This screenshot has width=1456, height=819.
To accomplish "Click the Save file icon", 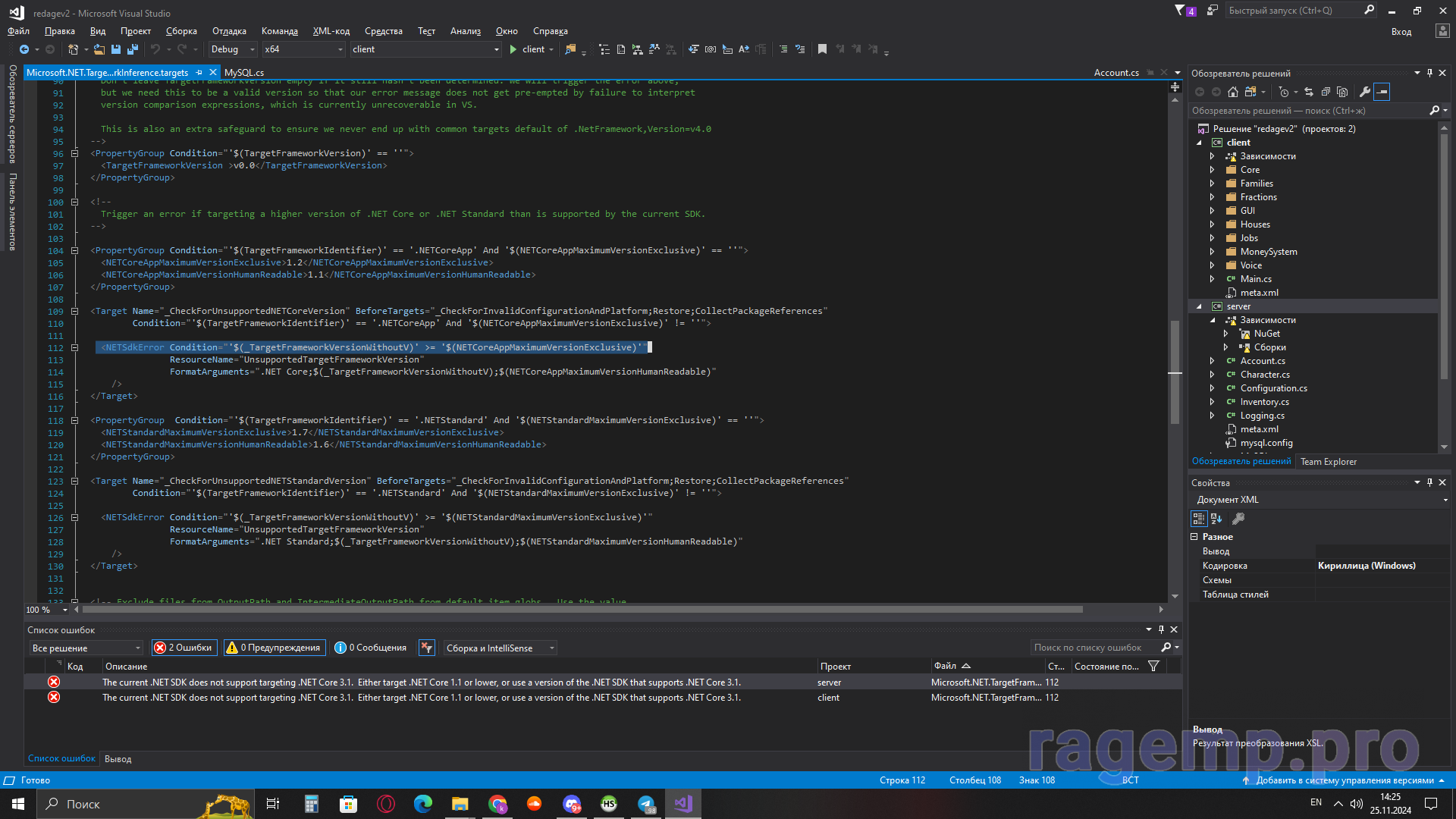I will pyautogui.click(x=116, y=49).
